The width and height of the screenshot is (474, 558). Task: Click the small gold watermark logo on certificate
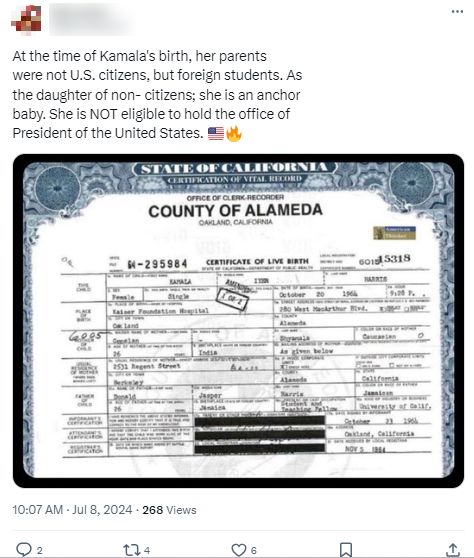(395, 233)
